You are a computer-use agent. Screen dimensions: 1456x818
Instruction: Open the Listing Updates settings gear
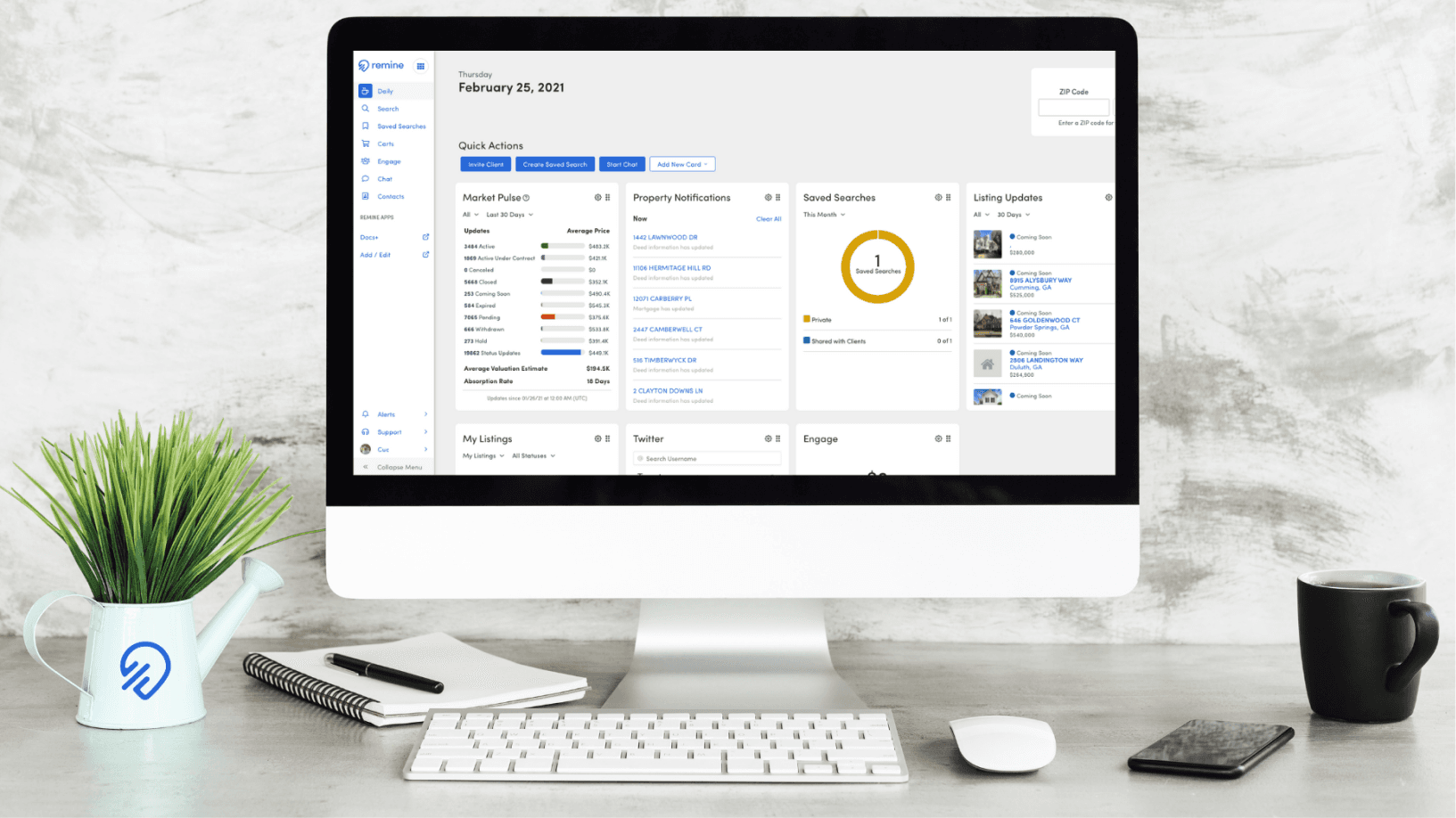pos(1108,198)
